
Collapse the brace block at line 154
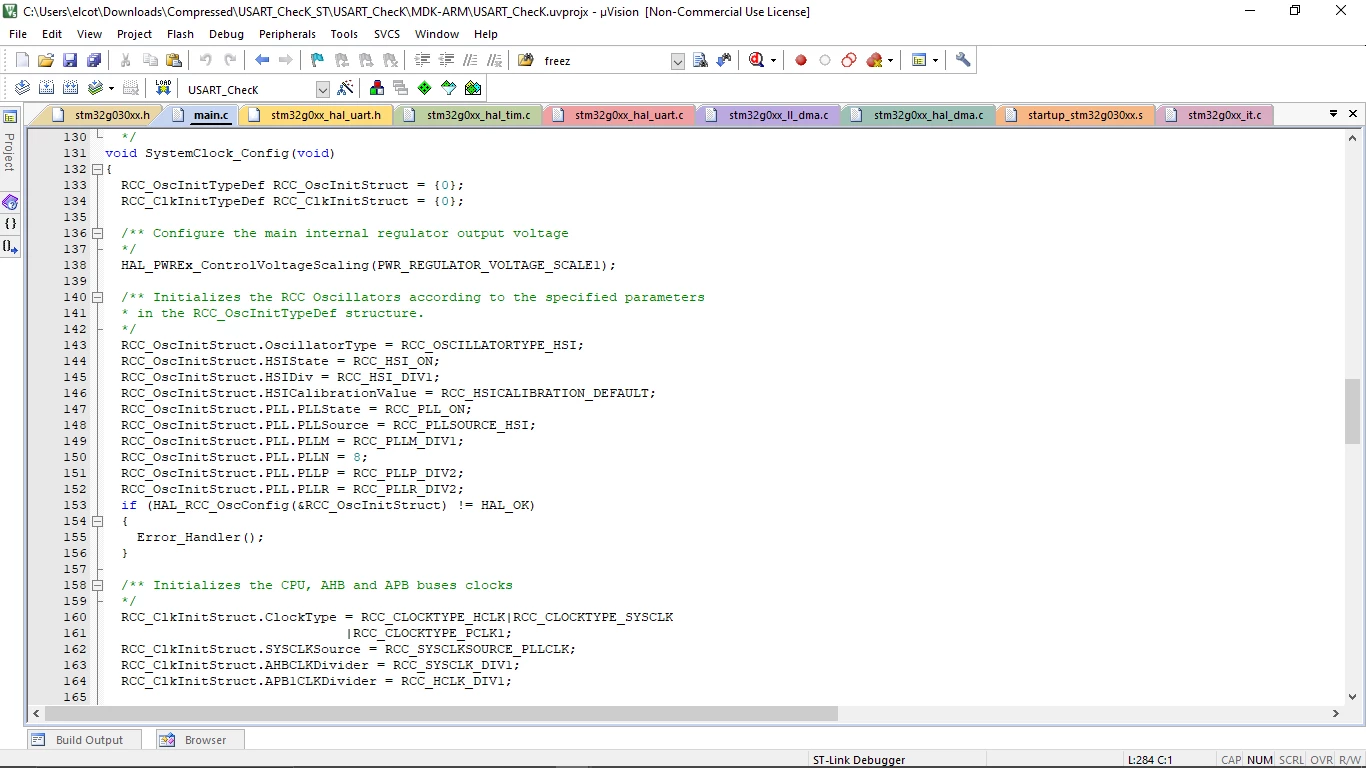pos(97,521)
